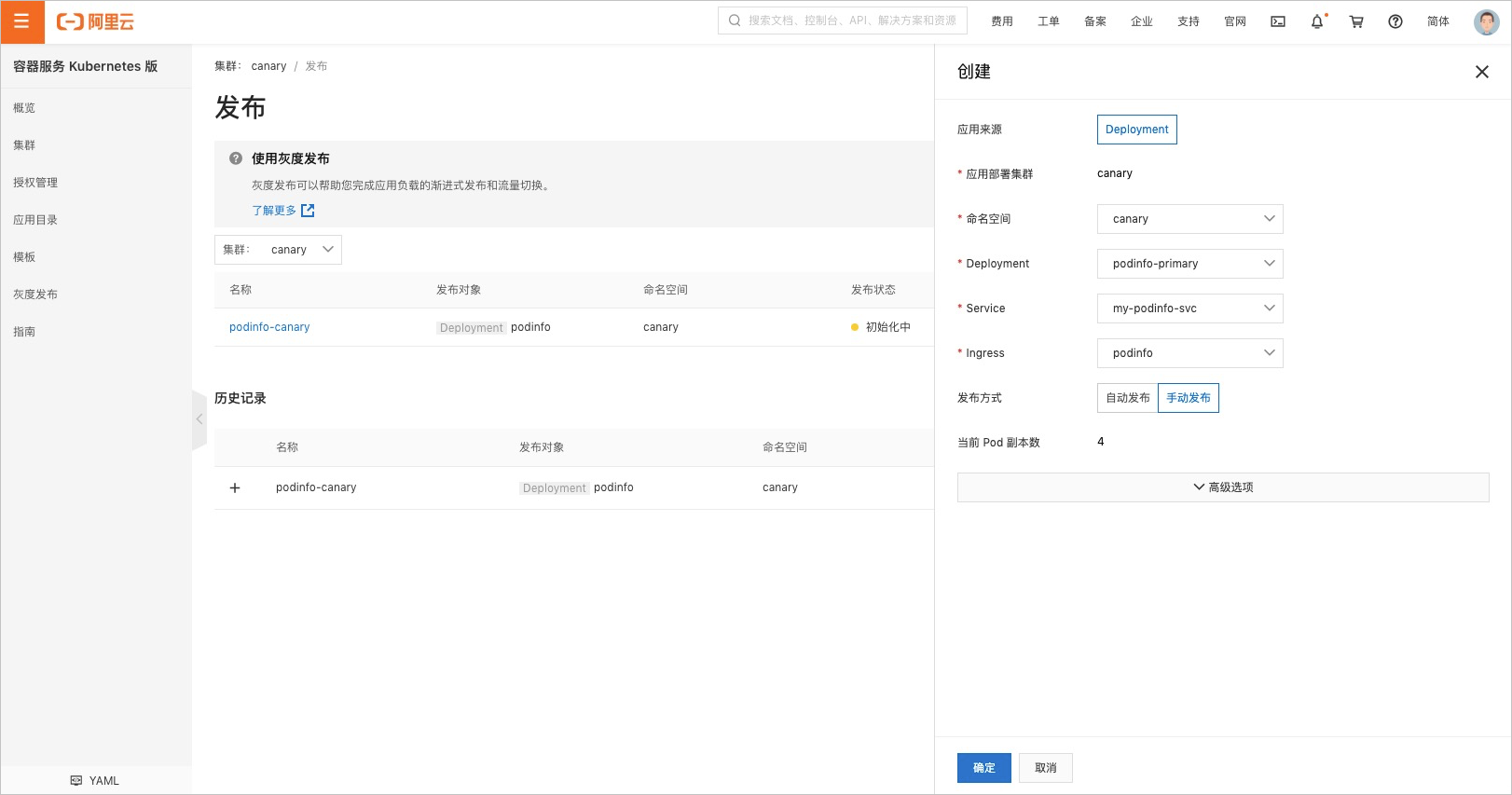1512x795 pixels.
Task: Click 容器服务 Kubernetes 版 title
Action: [86, 66]
